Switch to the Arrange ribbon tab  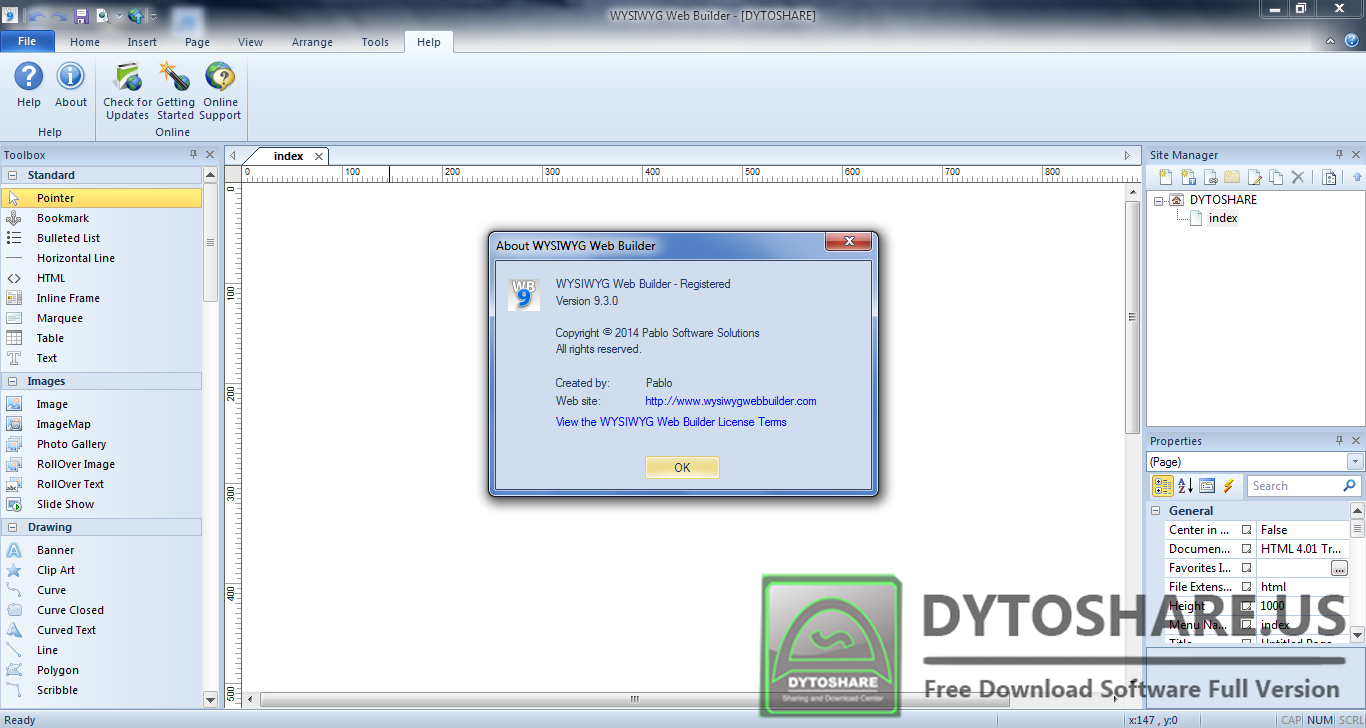click(312, 42)
